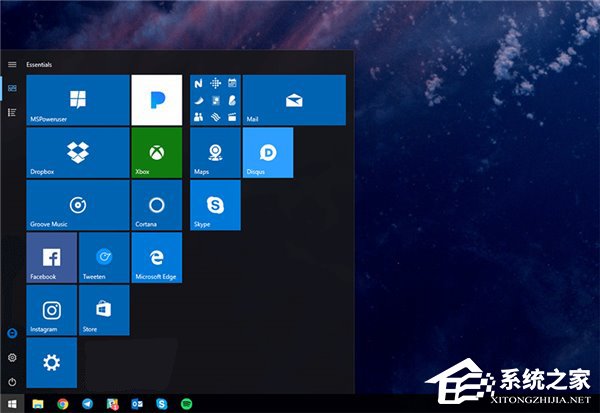Click the People icon in the tile folder

[x=198, y=117]
